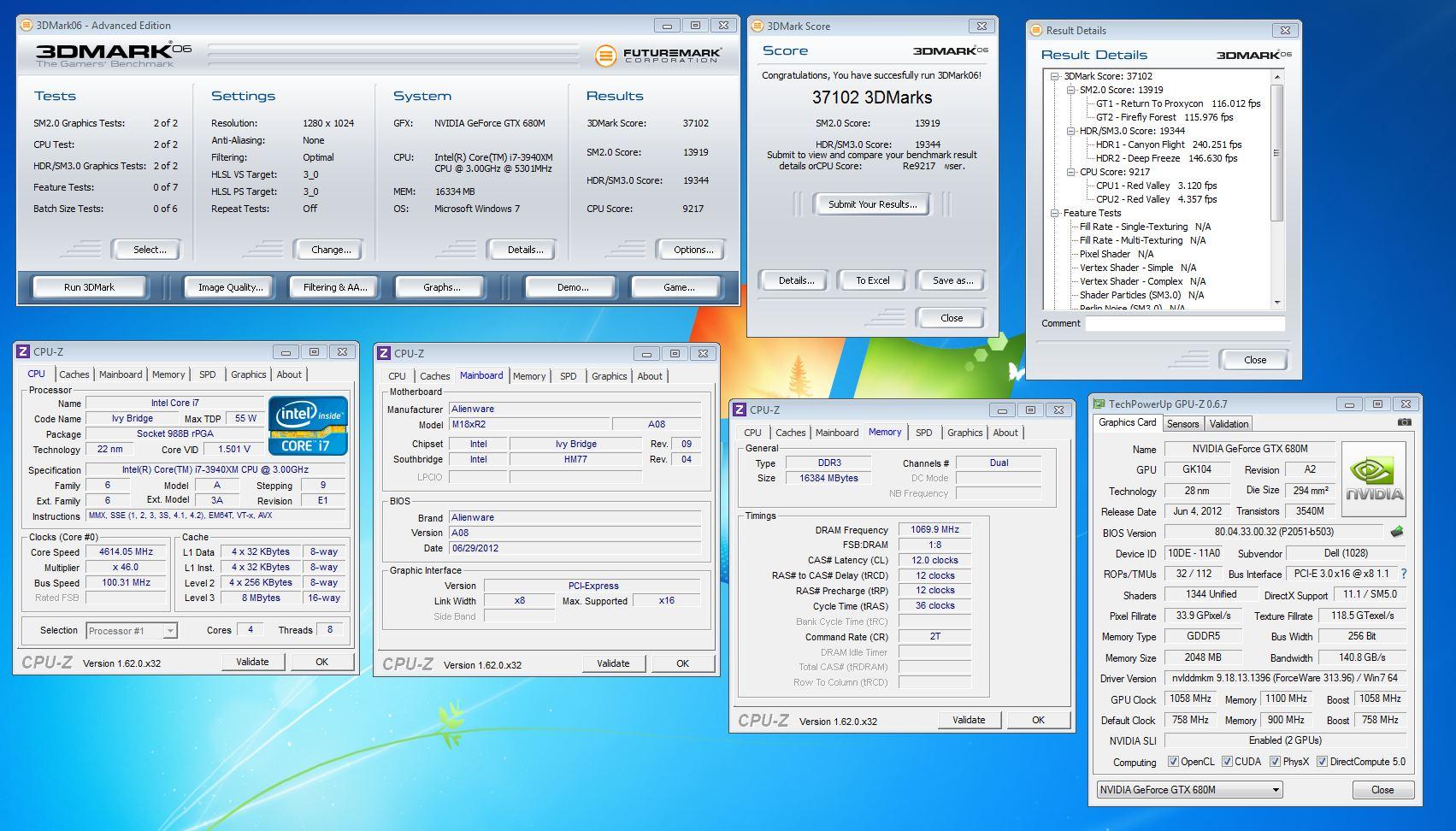Open the SPD tab in CPU-Z Mainboard window
Viewport: 1456px width, 831px height.
[x=569, y=376]
